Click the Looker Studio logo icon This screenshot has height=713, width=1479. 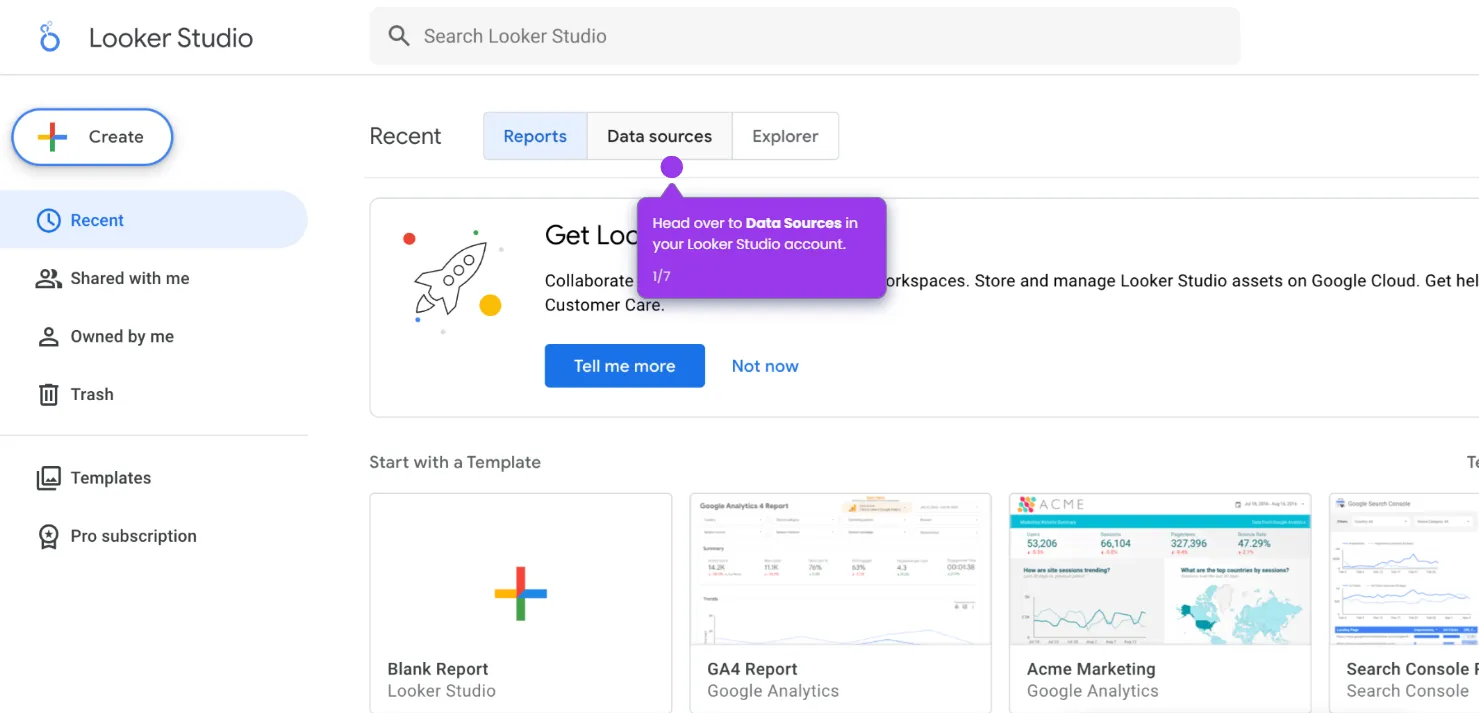tap(49, 37)
